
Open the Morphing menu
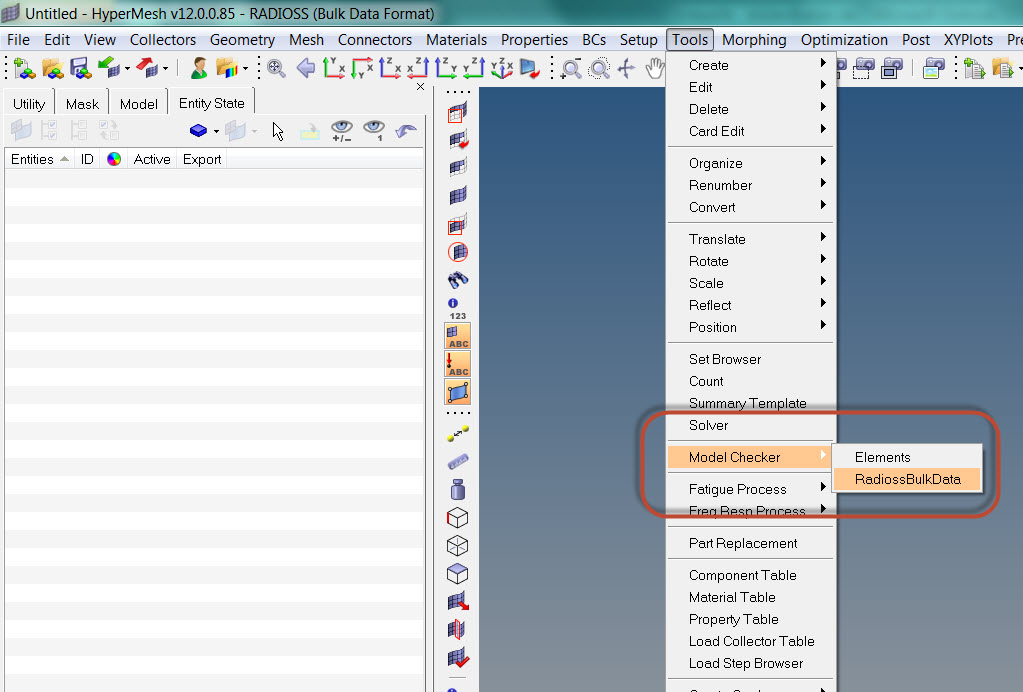tap(754, 40)
